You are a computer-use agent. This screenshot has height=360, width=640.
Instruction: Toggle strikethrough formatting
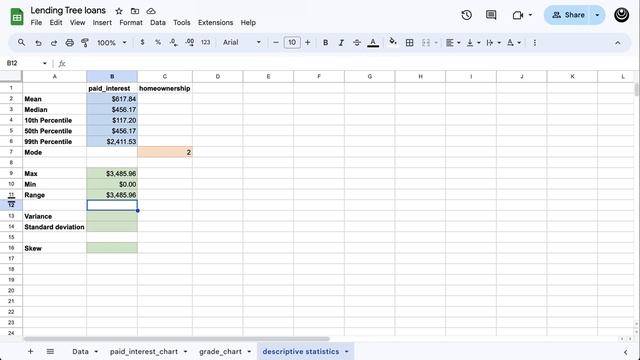point(357,42)
